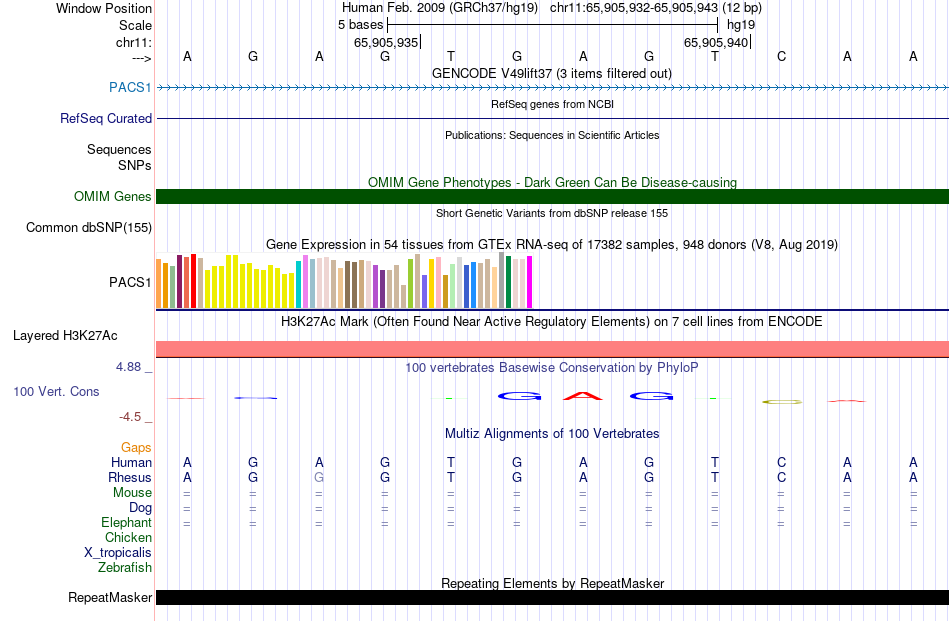Viewport: 950px width, 621px height.
Task: Open the RefSeq Curated track label
Action: coord(105,118)
